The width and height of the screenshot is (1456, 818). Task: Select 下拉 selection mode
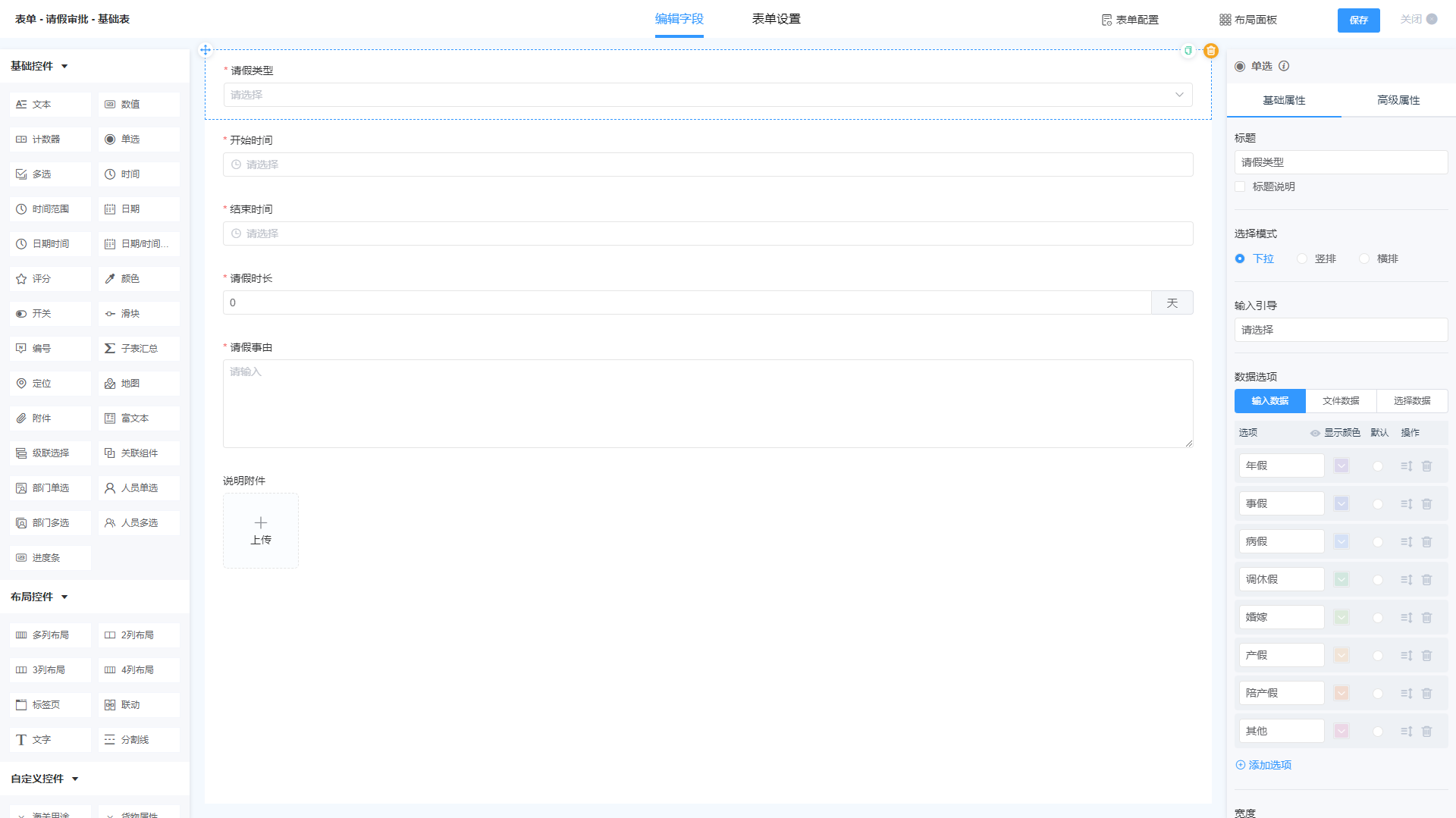[x=1240, y=259]
